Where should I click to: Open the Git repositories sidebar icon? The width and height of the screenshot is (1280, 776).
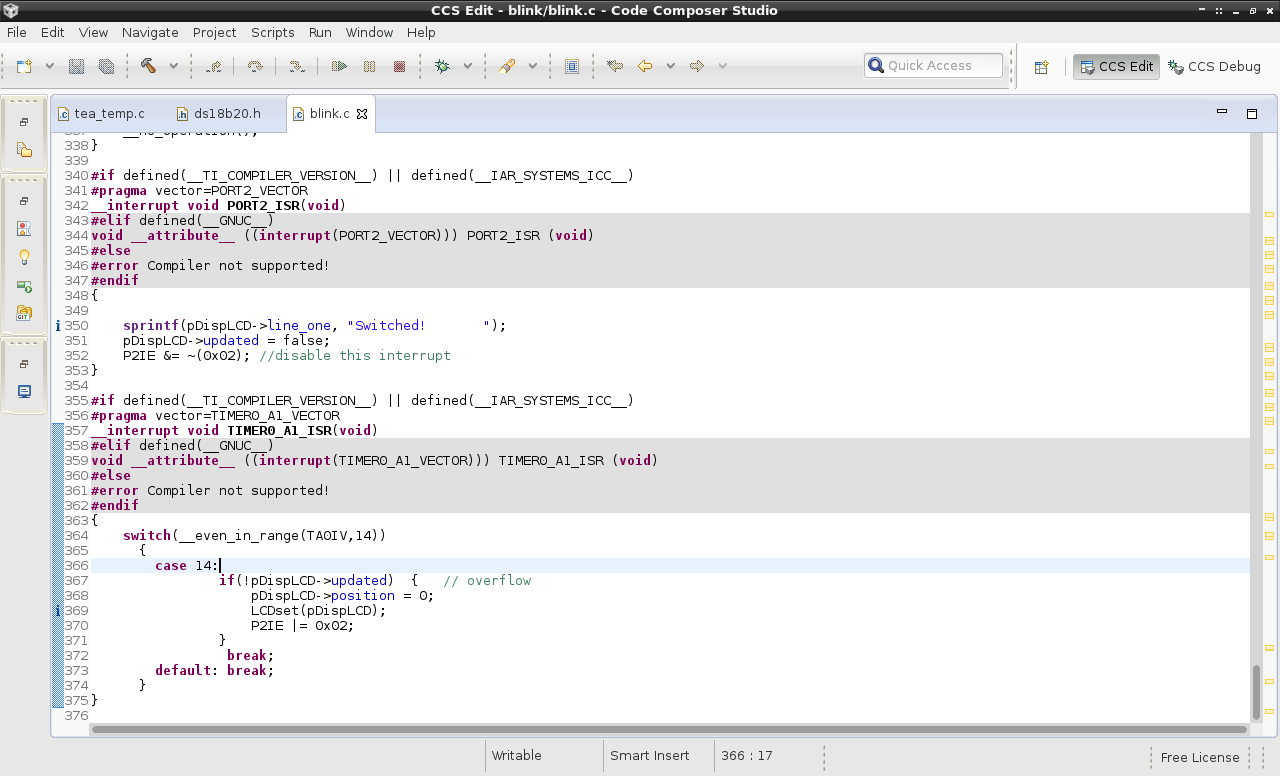[25, 313]
